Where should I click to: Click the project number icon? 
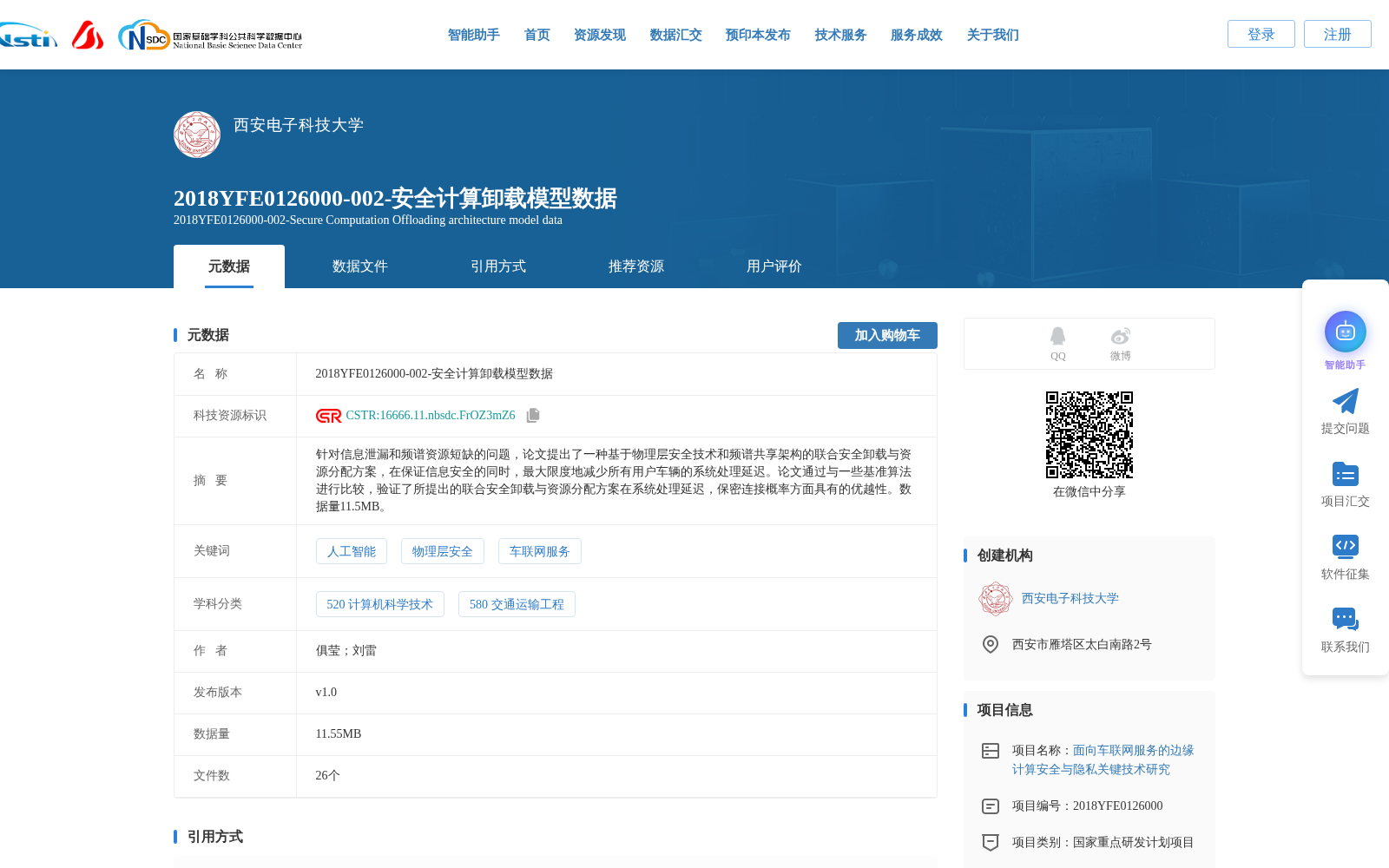[x=991, y=806]
